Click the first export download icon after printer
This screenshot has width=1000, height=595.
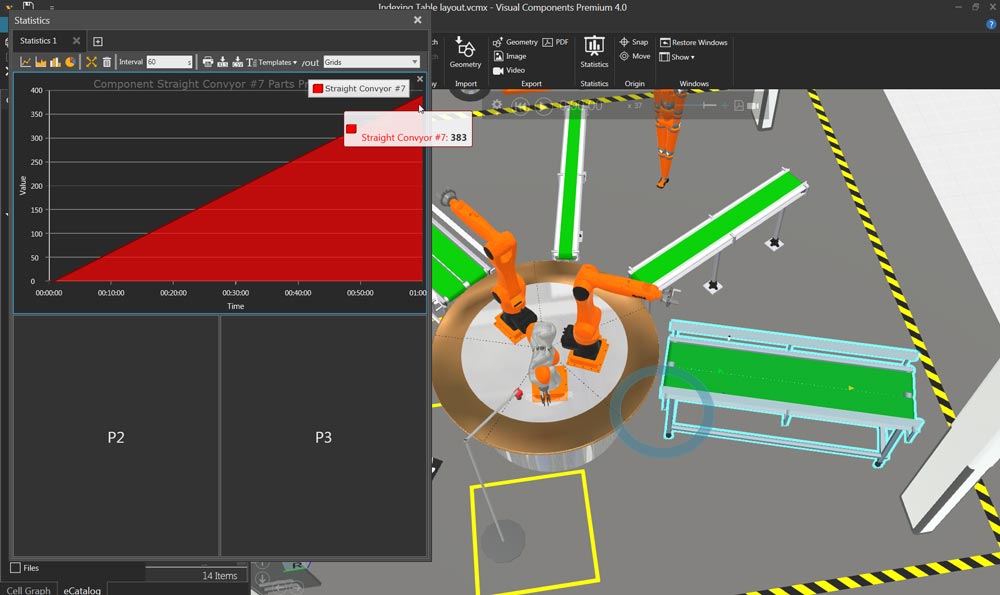(x=223, y=62)
